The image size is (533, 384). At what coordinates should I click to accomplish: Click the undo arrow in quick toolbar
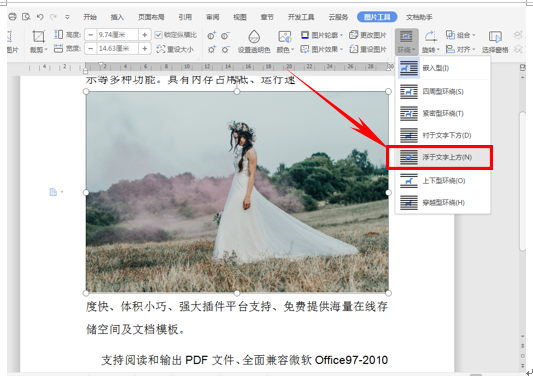pos(40,17)
